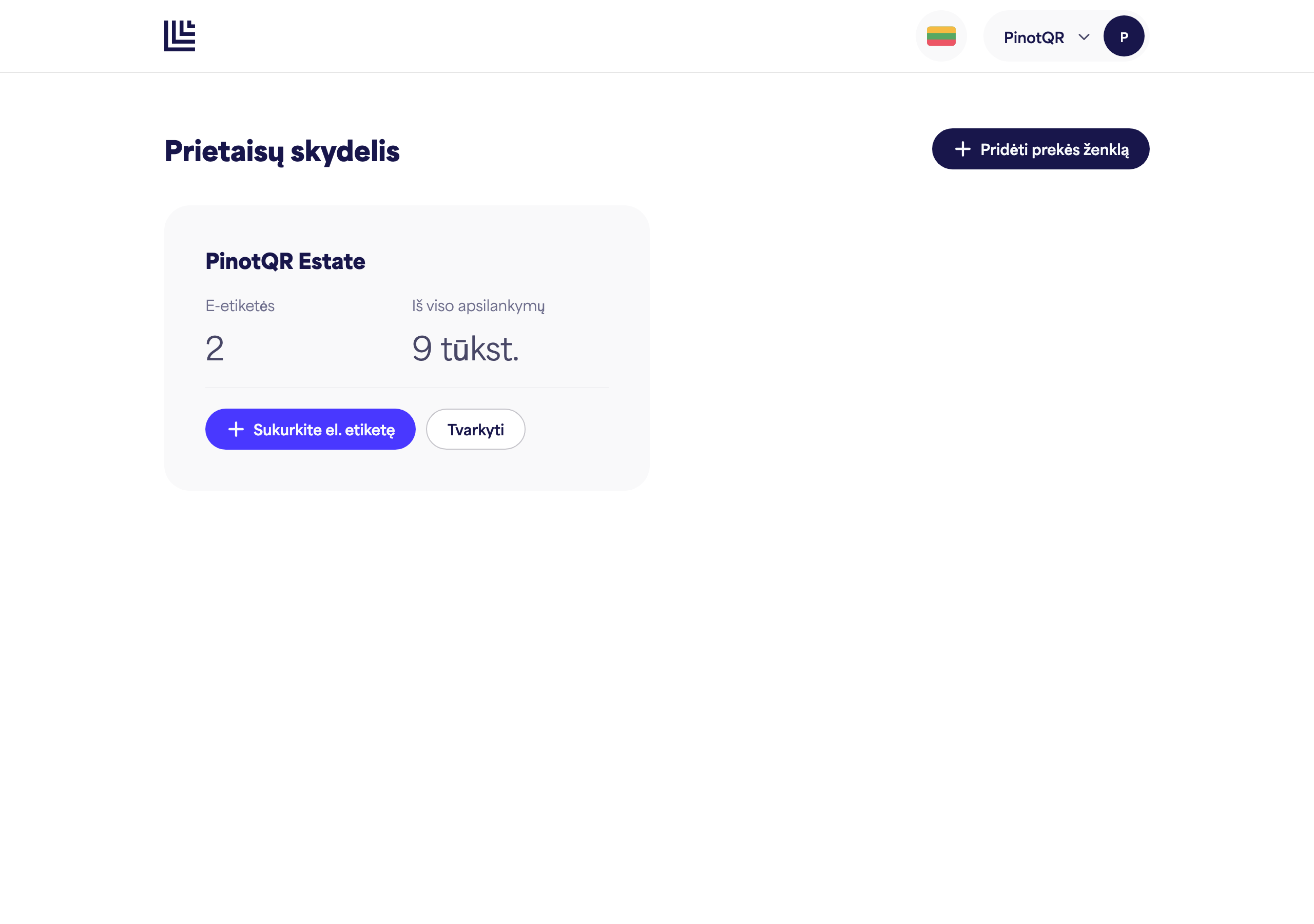Image resolution: width=1314 pixels, height=924 pixels.
Task: Select the PinotQR Estate brand card
Action: 407,348
